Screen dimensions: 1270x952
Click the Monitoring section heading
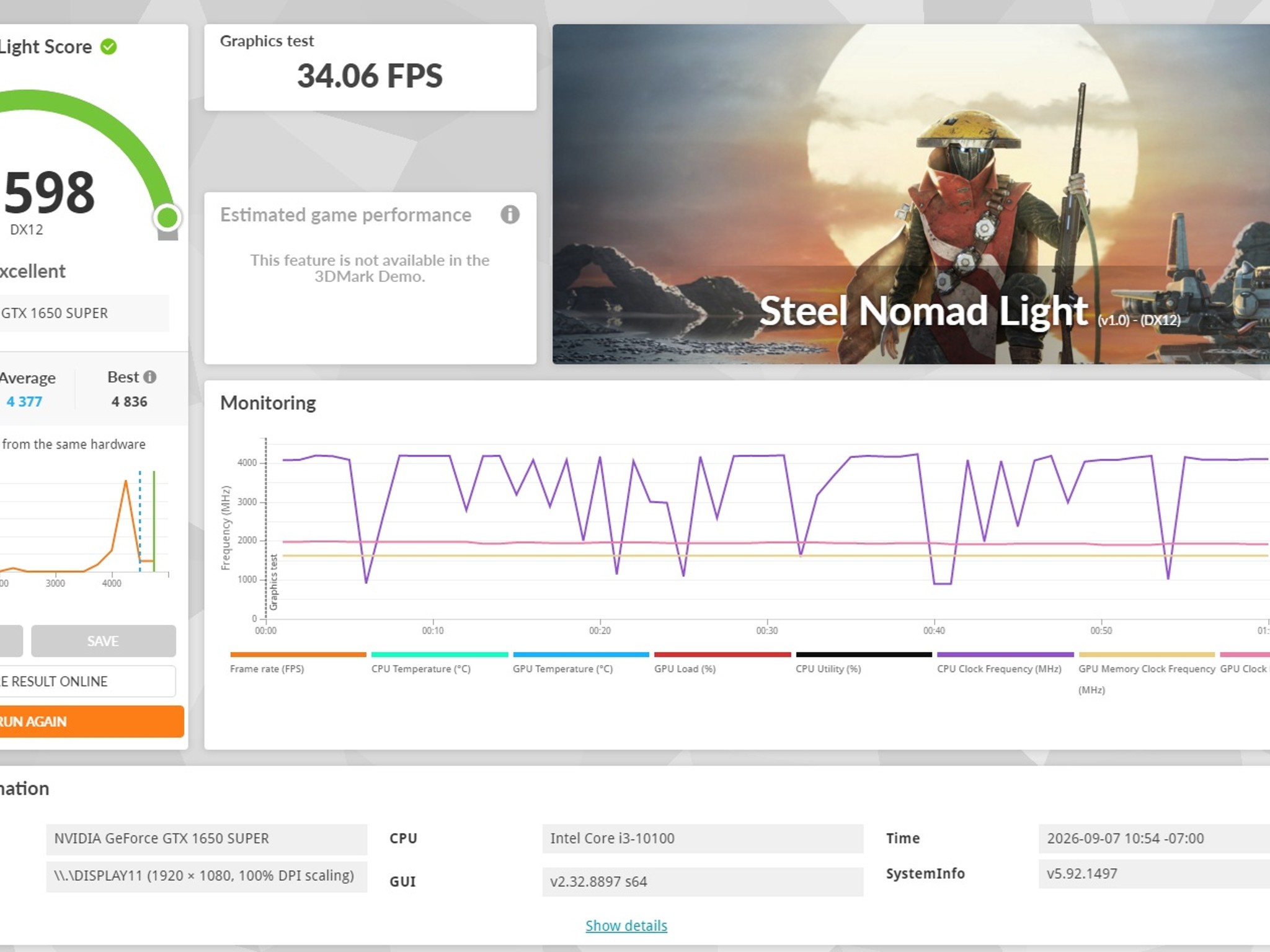click(x=268, y=403)
